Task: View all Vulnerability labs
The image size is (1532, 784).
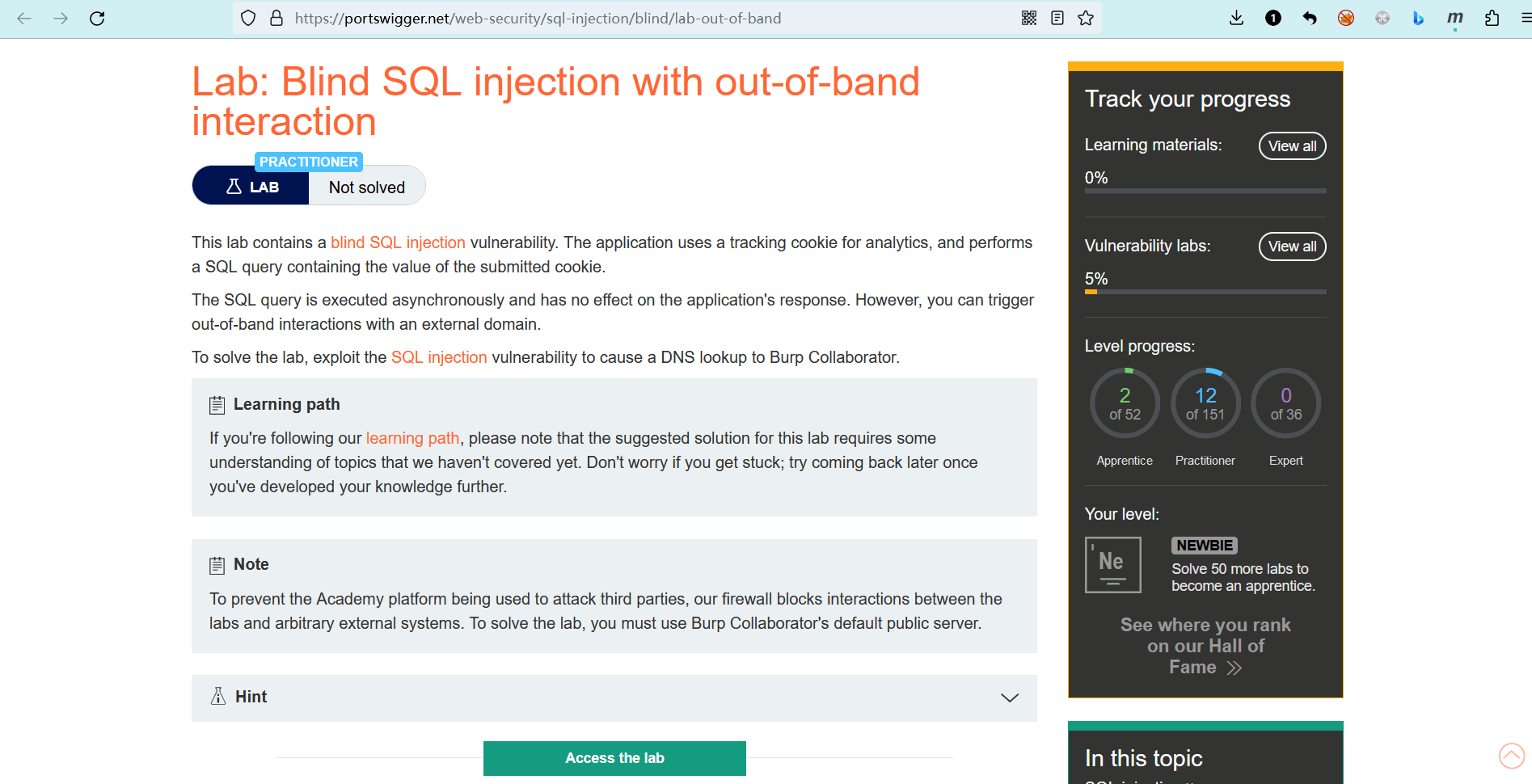Action: 1292,247
